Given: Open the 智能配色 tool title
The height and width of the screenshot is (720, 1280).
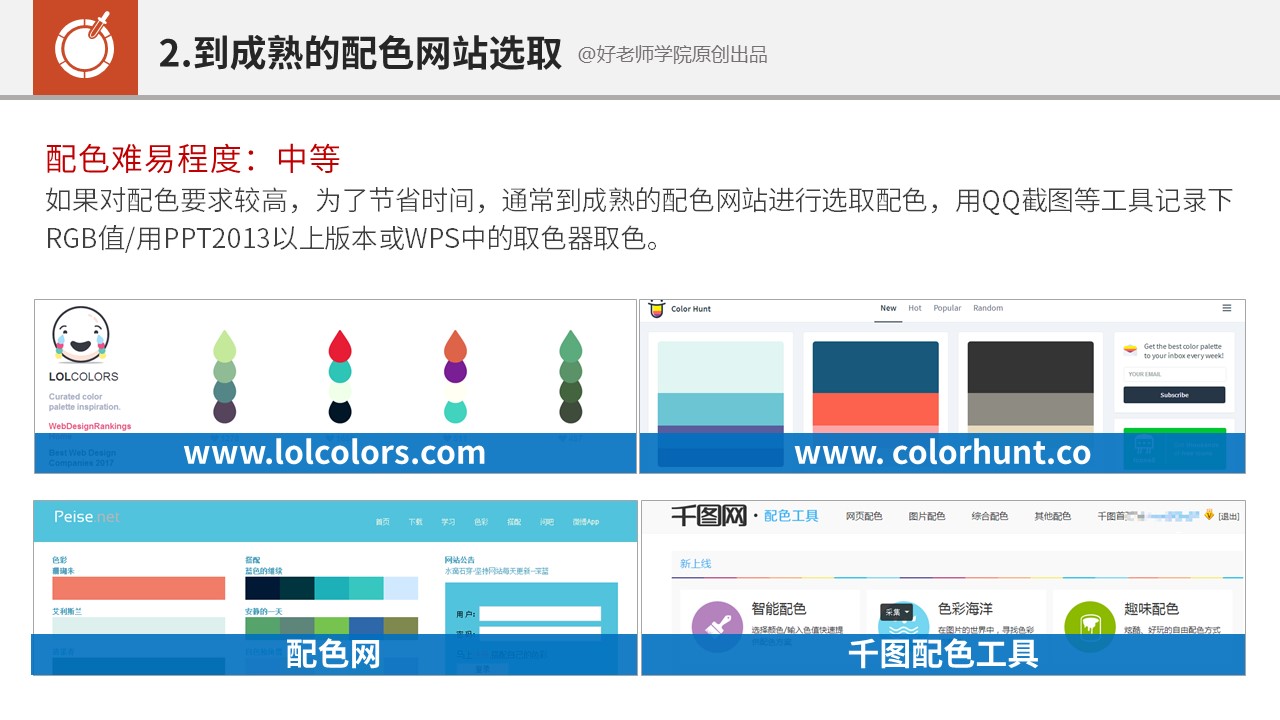Looking at the screenshot, I should point(779,608).
